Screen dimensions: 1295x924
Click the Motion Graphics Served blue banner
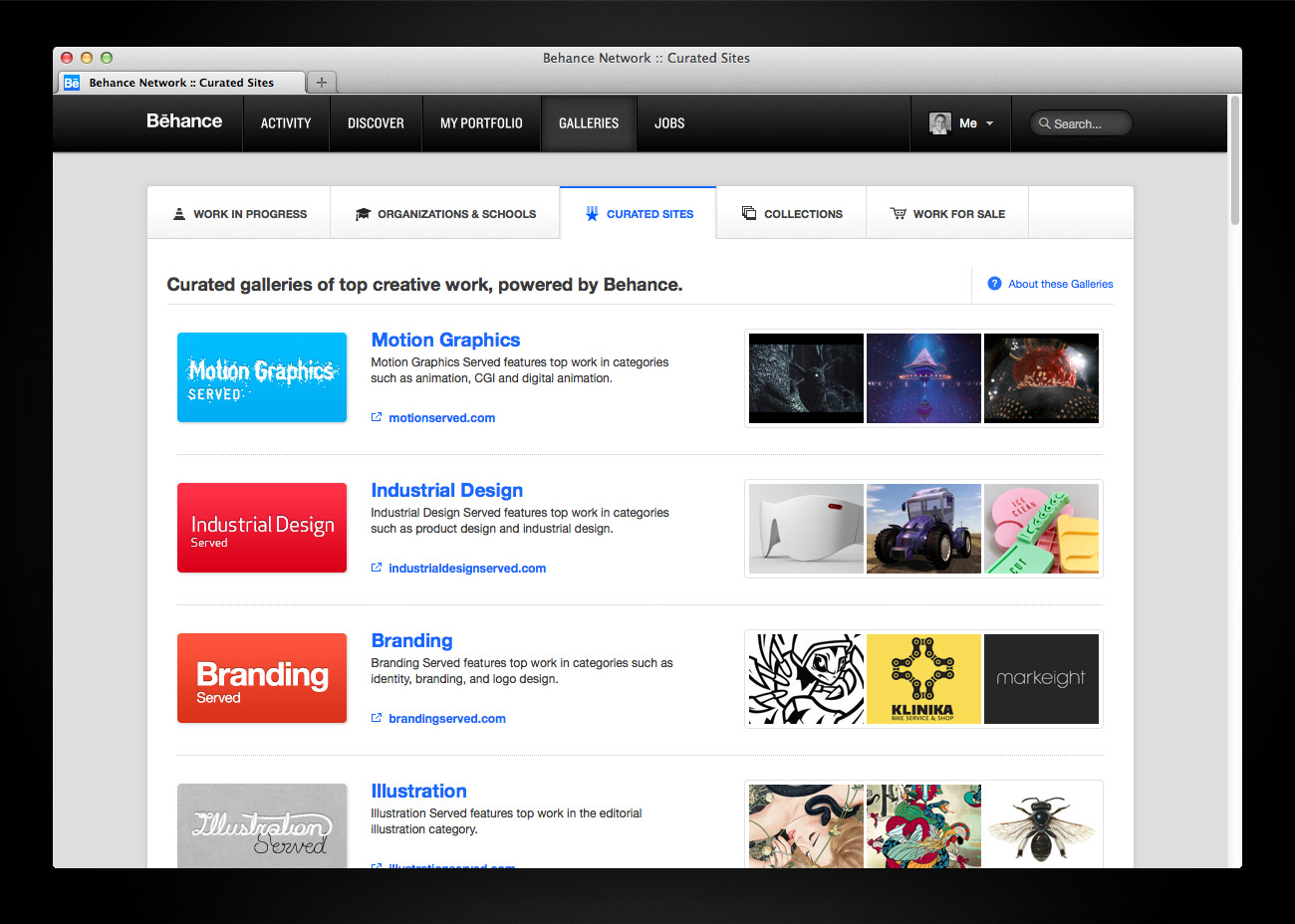coord(262,377)
